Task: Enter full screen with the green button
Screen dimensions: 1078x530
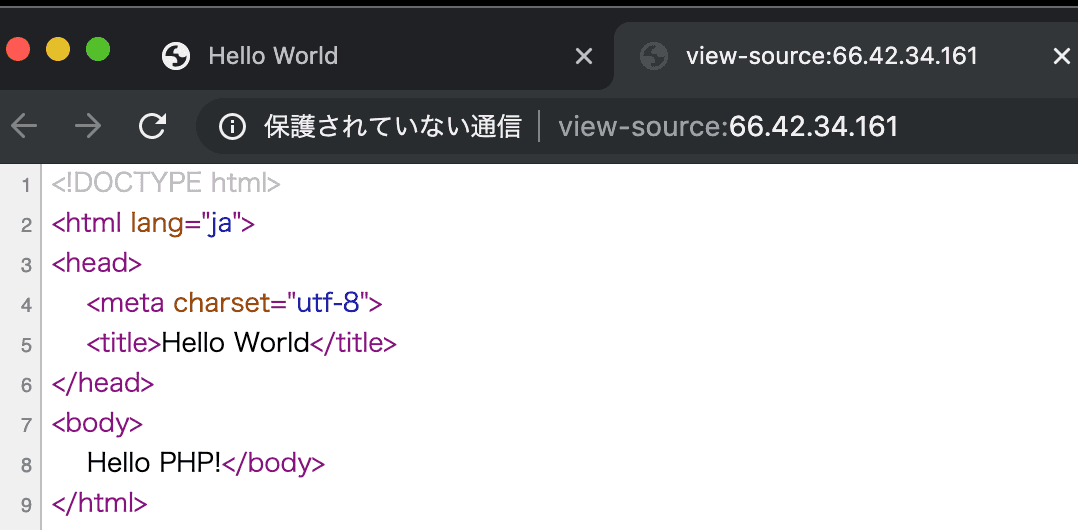Action: point(97,49)
